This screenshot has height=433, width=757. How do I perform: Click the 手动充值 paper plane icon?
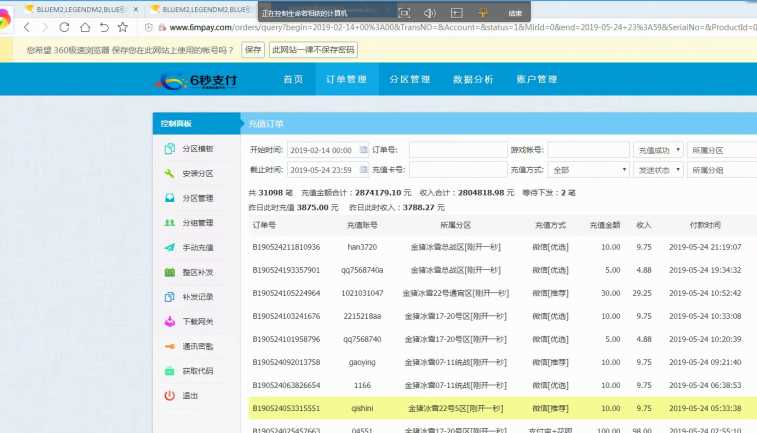[x=169, y=247]
